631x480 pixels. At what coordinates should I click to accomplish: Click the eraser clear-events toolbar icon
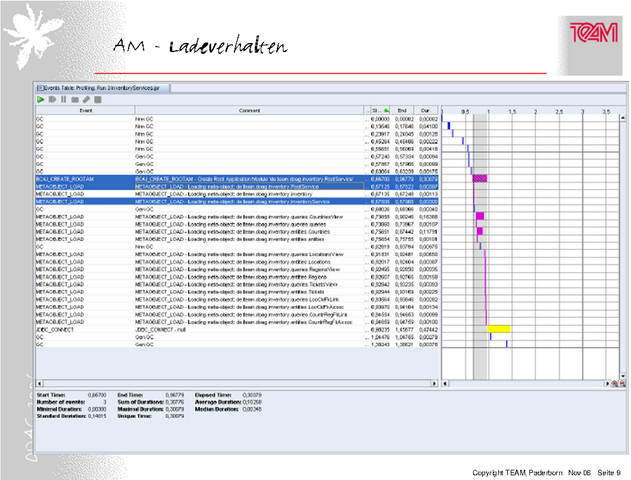[86, 99]
